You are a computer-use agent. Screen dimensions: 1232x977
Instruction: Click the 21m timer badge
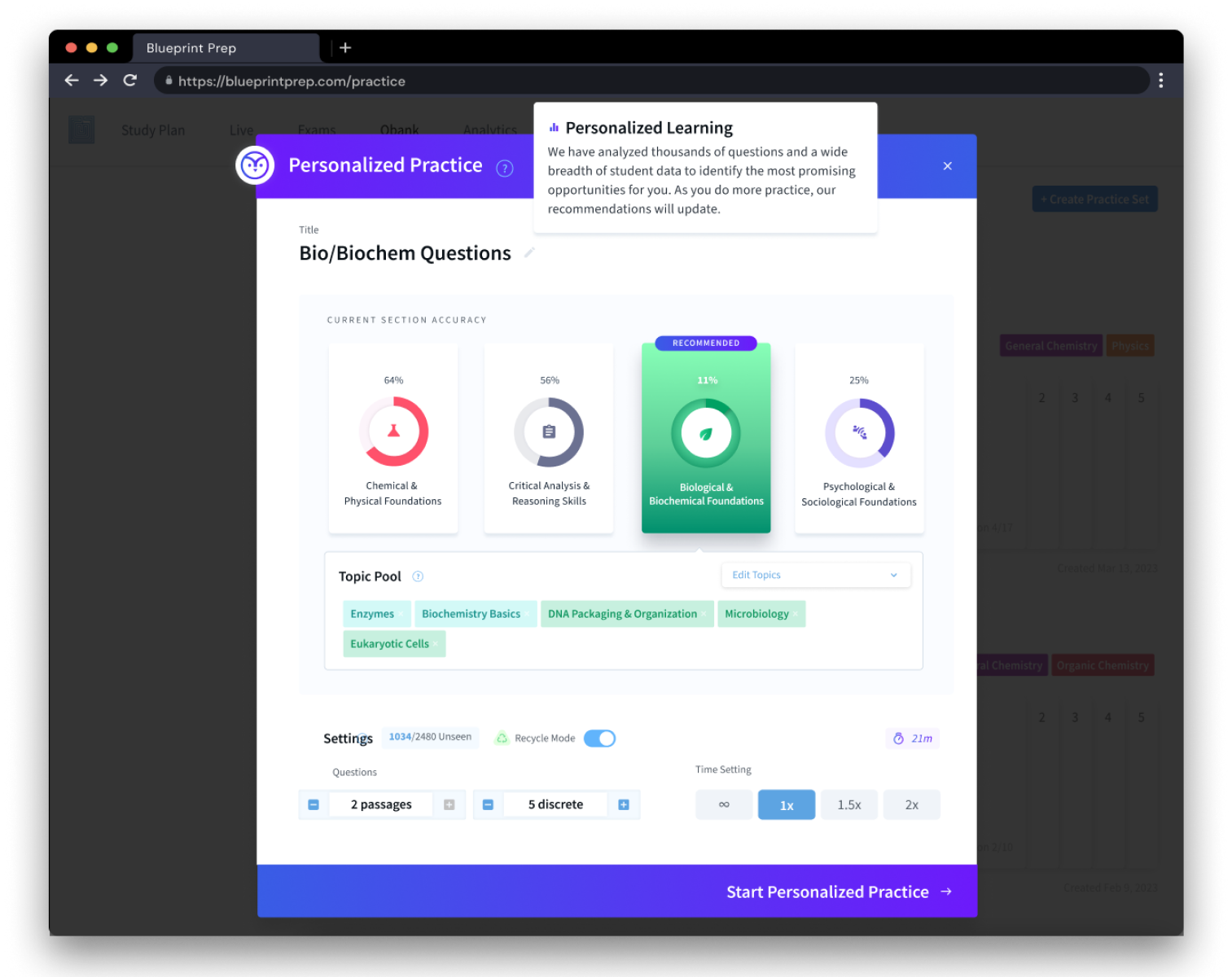[x=913, y=738]
